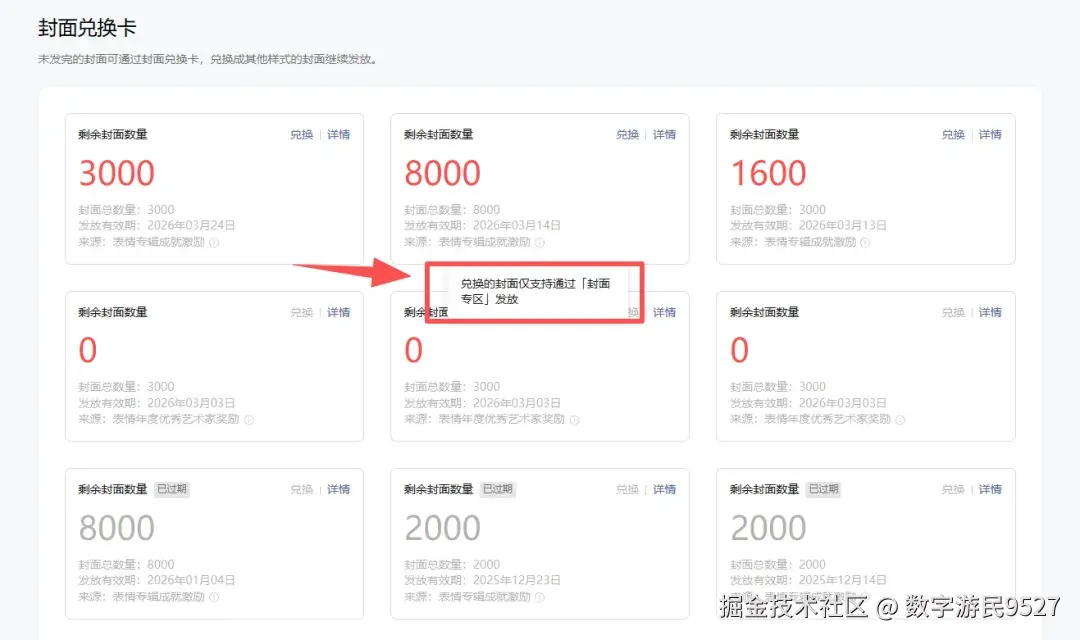
Task: Click the large red 3000 number
Action: click(x=116, y=172)
